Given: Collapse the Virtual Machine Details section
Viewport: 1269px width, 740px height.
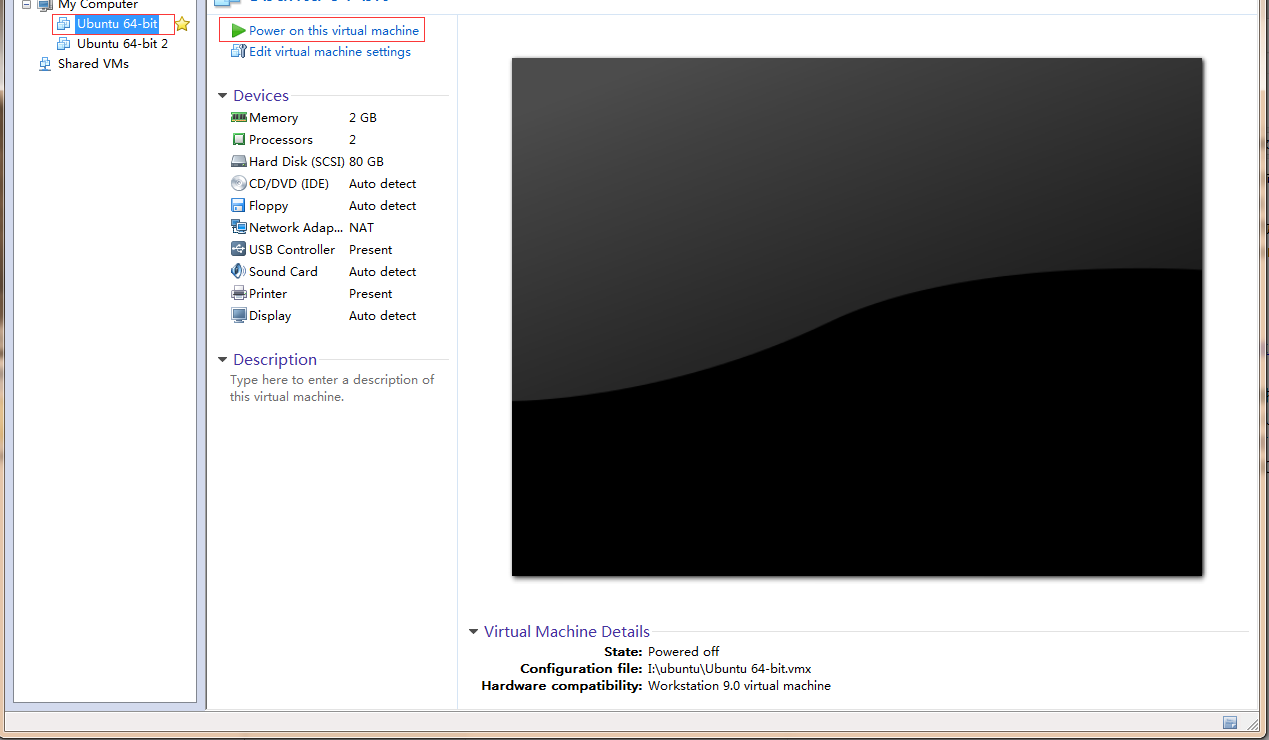Looking at the screenshot, I should pyautogui.click(x=473, y=632).
